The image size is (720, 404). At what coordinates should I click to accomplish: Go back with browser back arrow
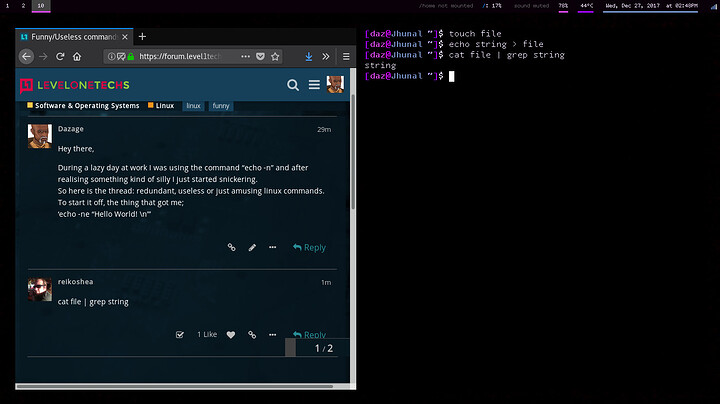pyautogui.click(x=27, y=56)
